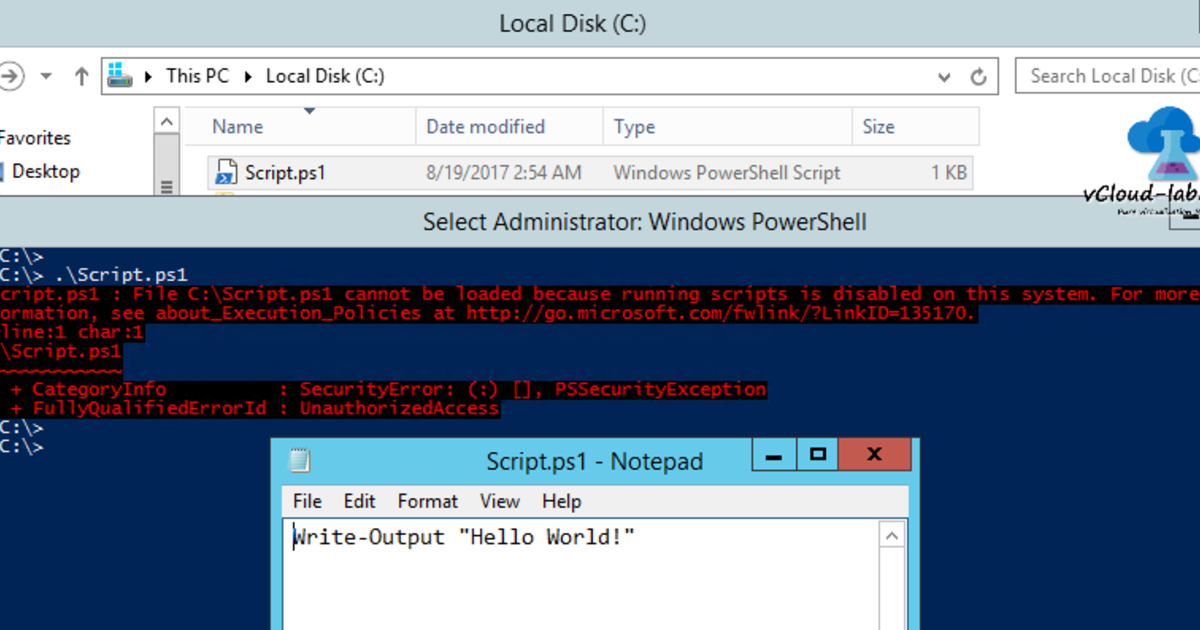1200x630 pixels.
Task: Toggle sorting by the Size column
Action: click(879, 126)
